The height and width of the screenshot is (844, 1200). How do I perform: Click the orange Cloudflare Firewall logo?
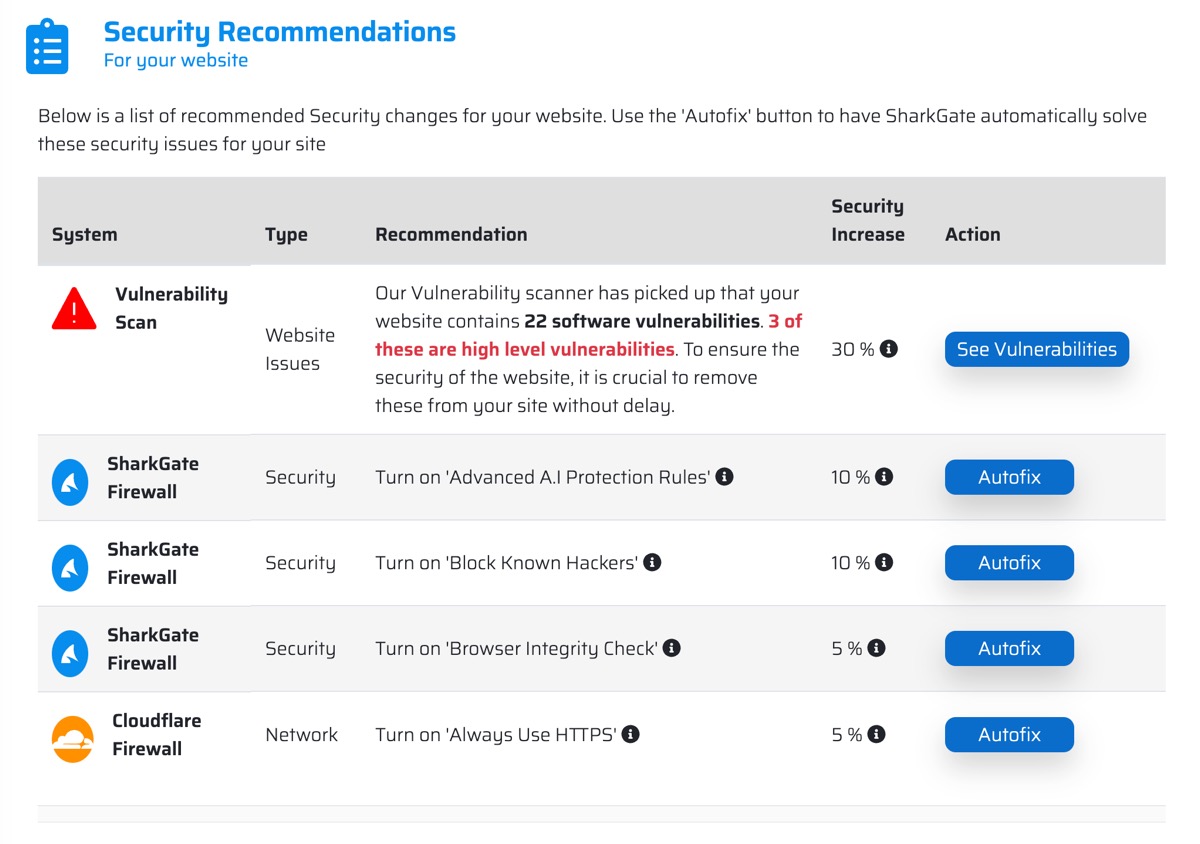tap(73, 739)
